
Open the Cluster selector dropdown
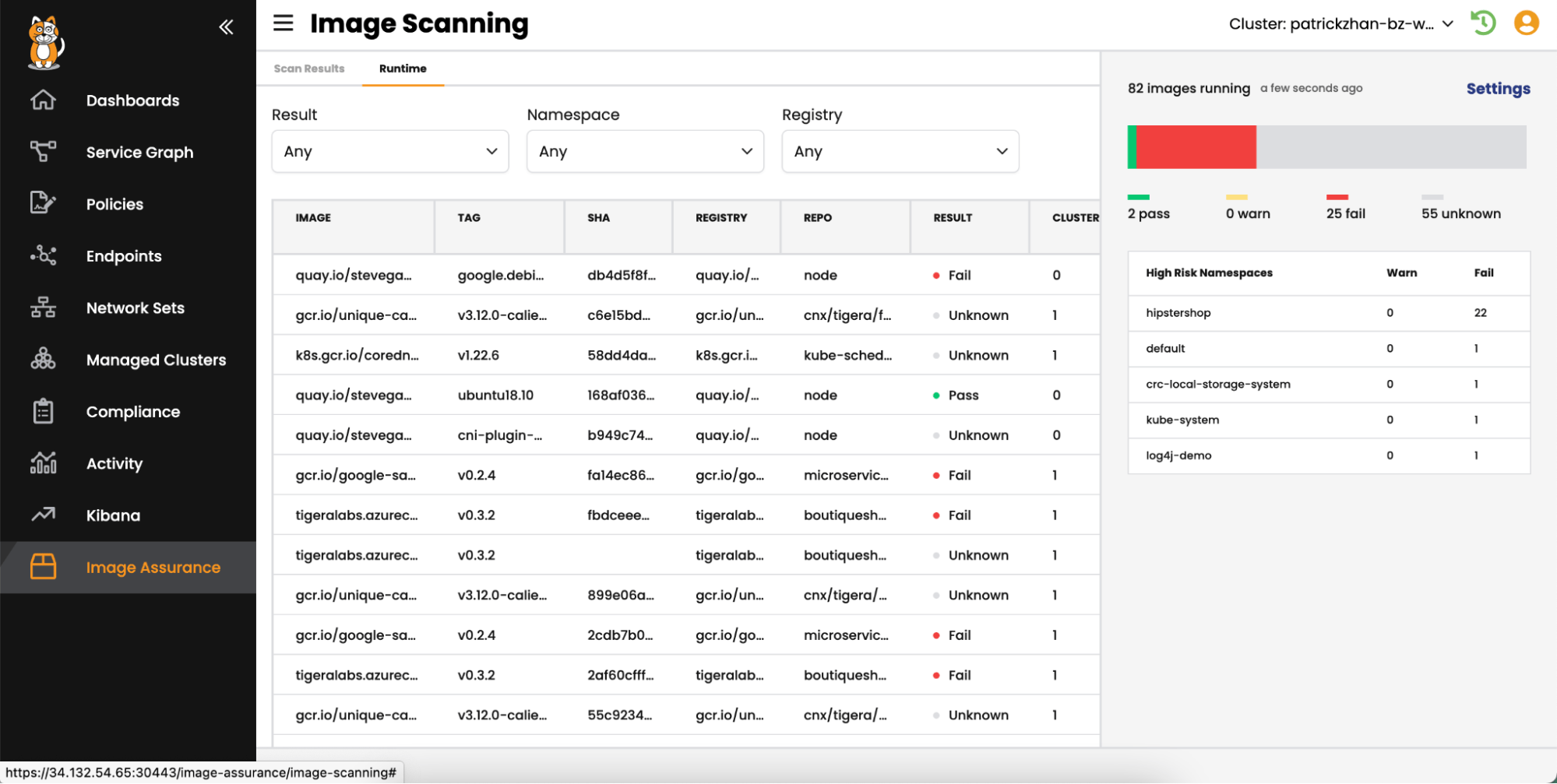[x=1340, y=24]
